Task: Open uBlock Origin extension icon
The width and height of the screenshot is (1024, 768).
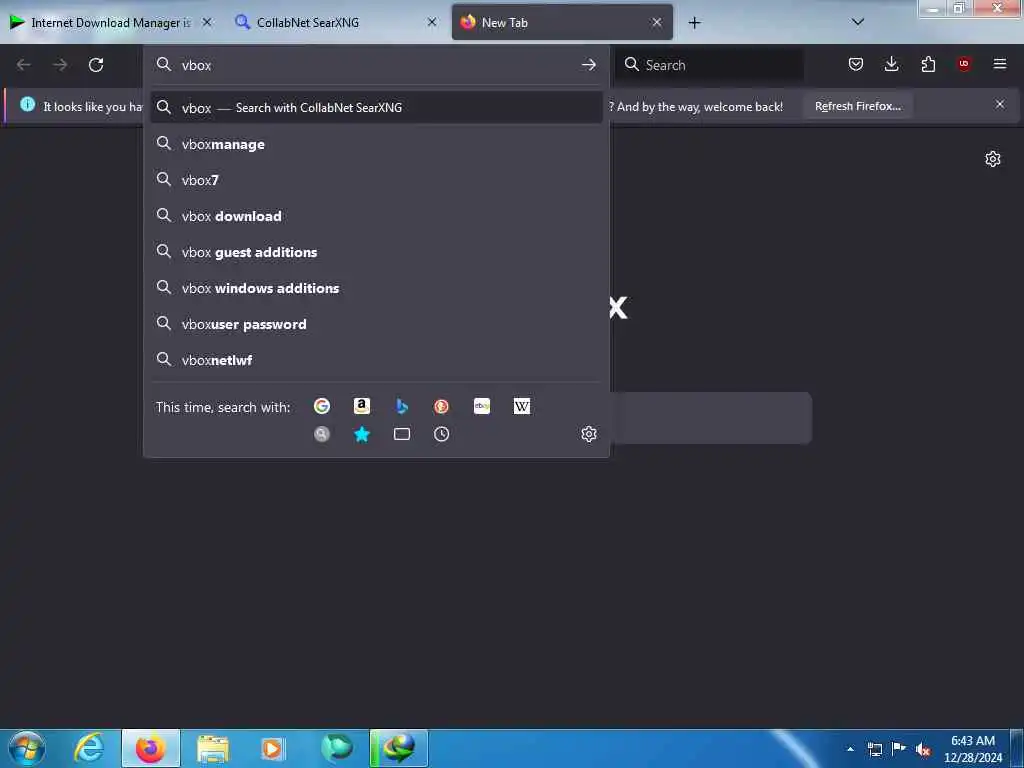Action: 964,64
